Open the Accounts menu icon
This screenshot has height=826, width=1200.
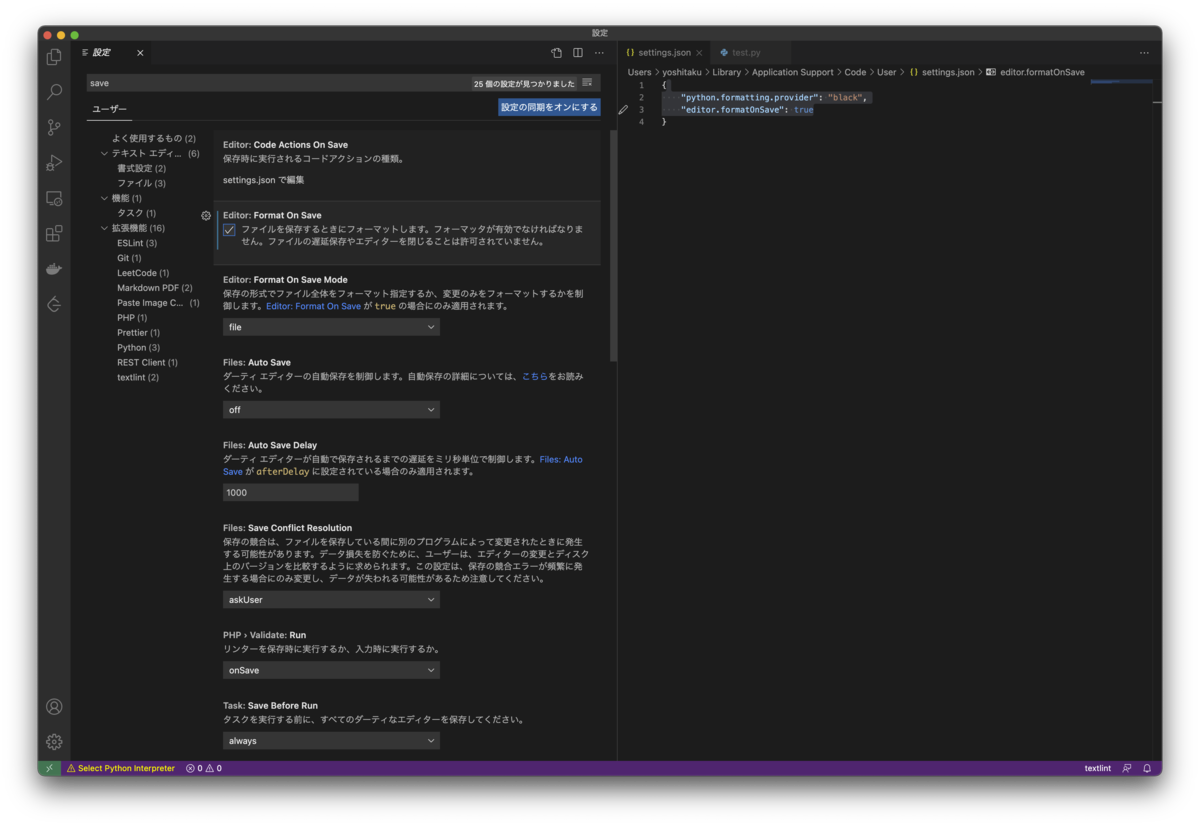click(x=54, y=707)
